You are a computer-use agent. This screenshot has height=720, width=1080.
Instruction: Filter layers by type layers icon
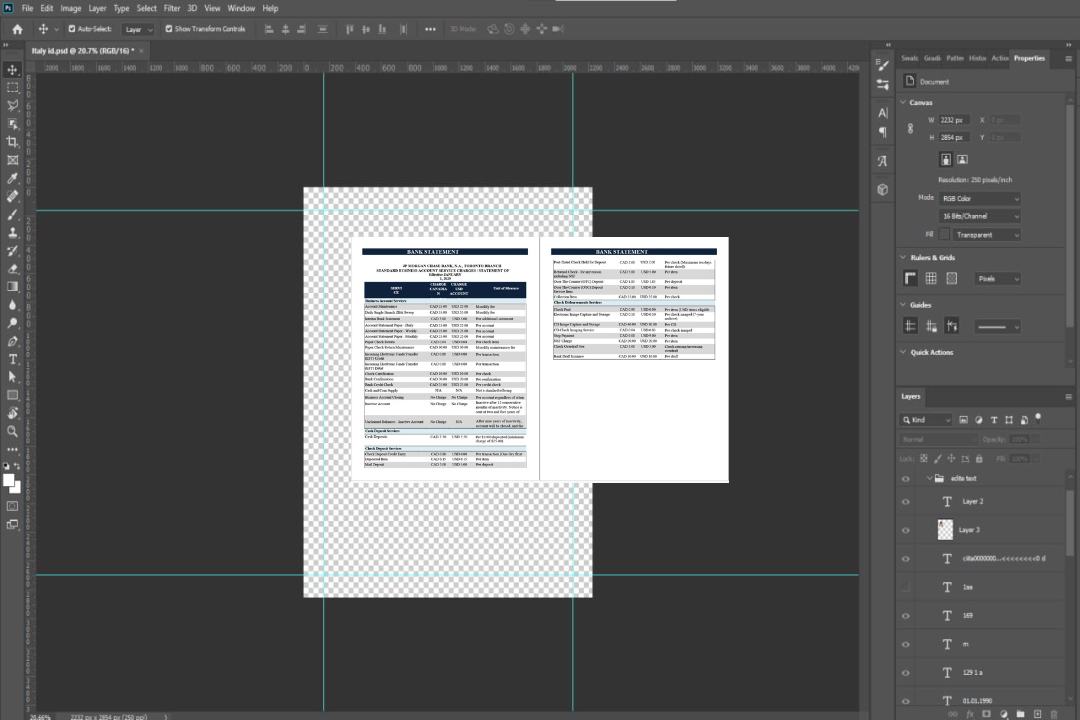click(x=994, y=420)
